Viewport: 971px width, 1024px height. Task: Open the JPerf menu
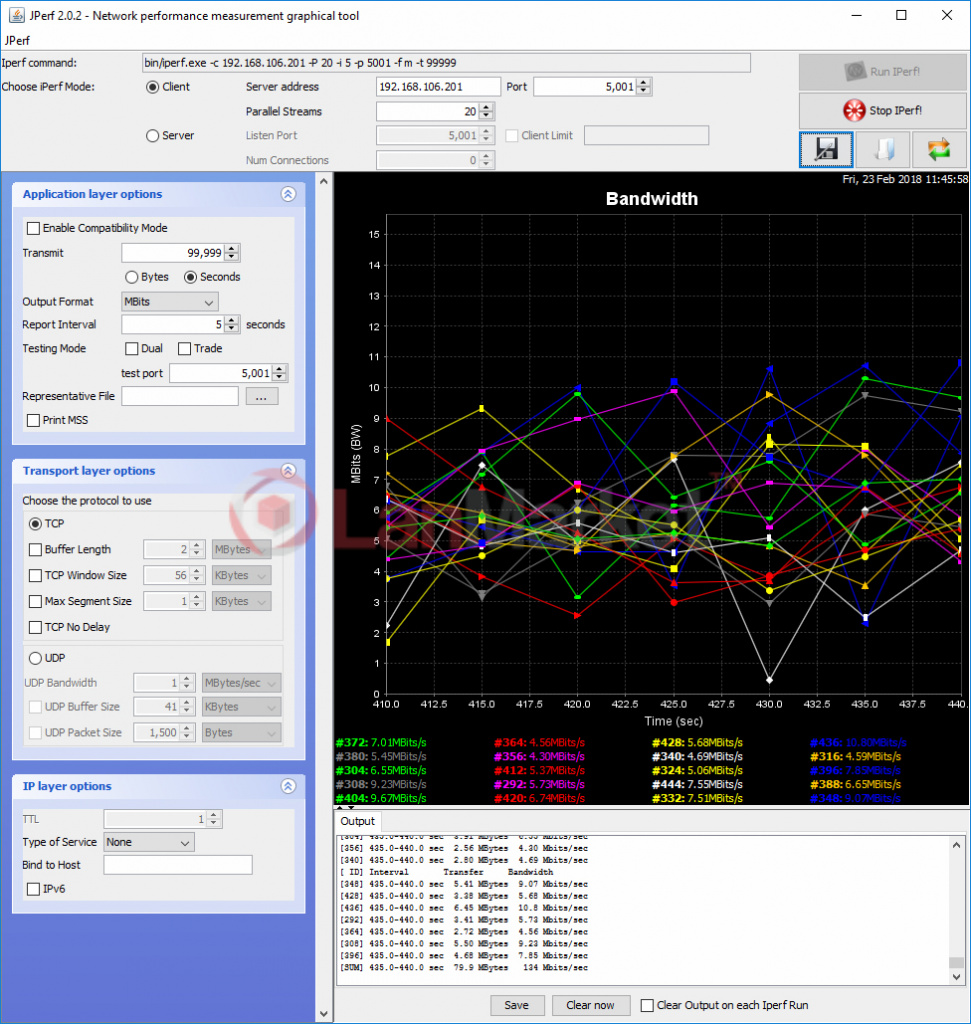[x=16, y=40]
